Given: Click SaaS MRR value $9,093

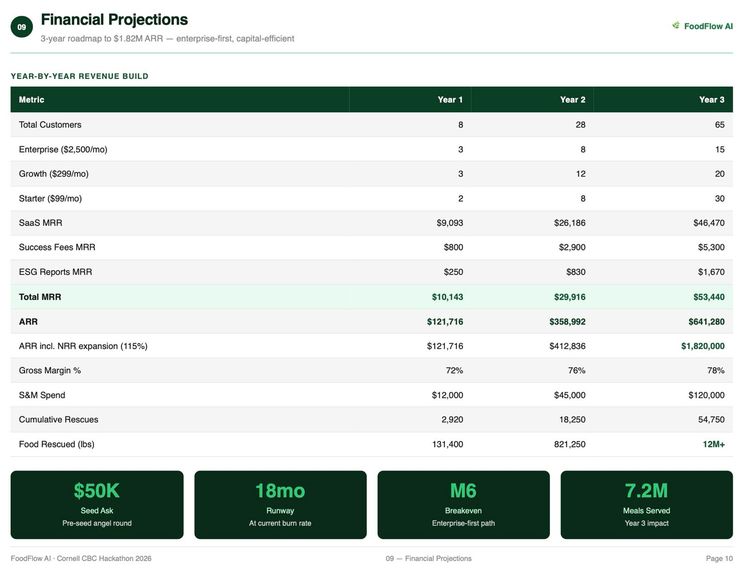Looking at the screenshot, I should [x=450, y=223].
